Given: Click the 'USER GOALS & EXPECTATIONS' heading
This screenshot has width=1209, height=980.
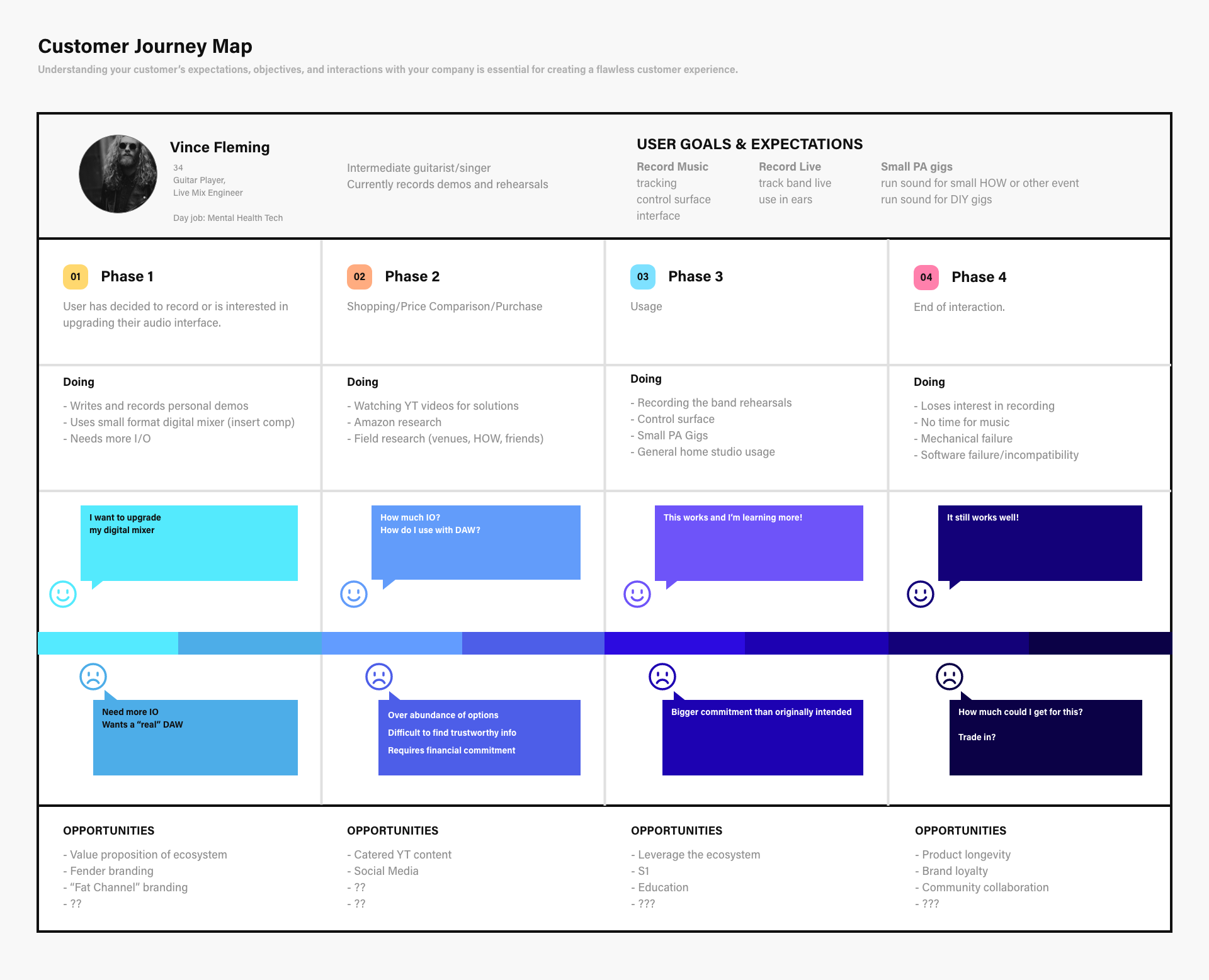Looking at the screenshot, I should [749, 144].
